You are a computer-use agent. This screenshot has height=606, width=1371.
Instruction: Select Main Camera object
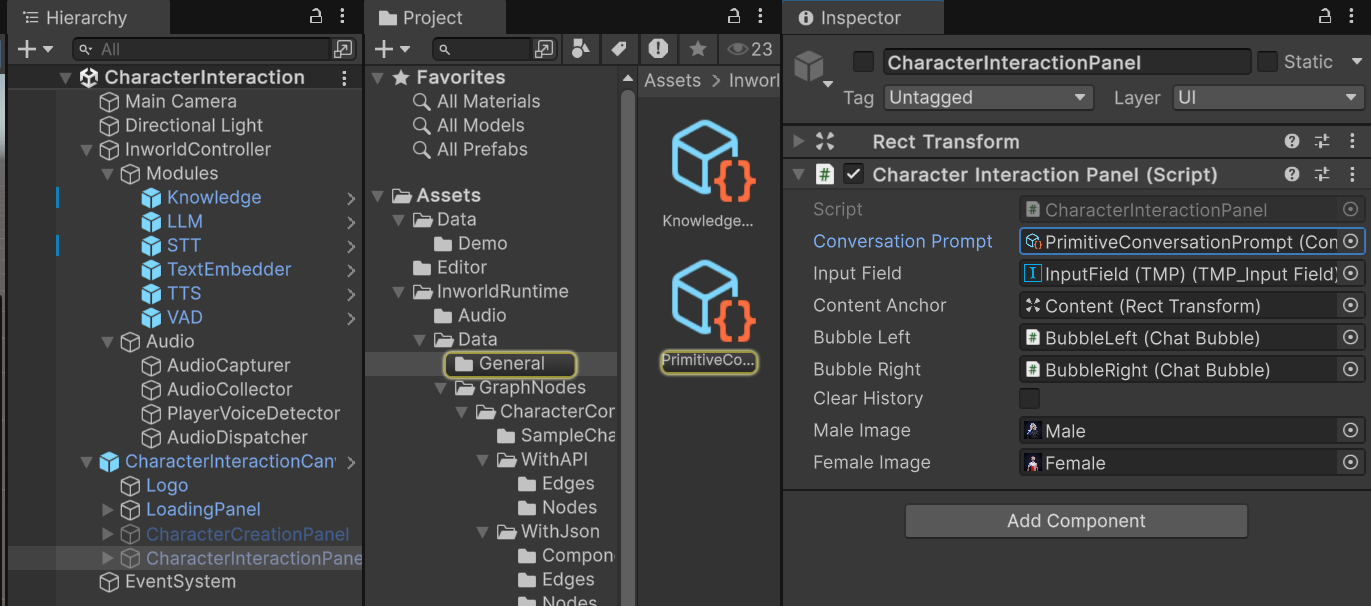(180, 101)
